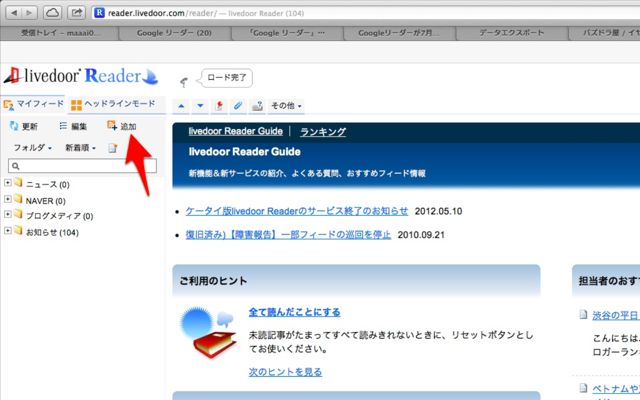This screenshot has height=400, width=640.
Task: Click the address bar showing reader.livedoor.com
Action: point(365,13)
